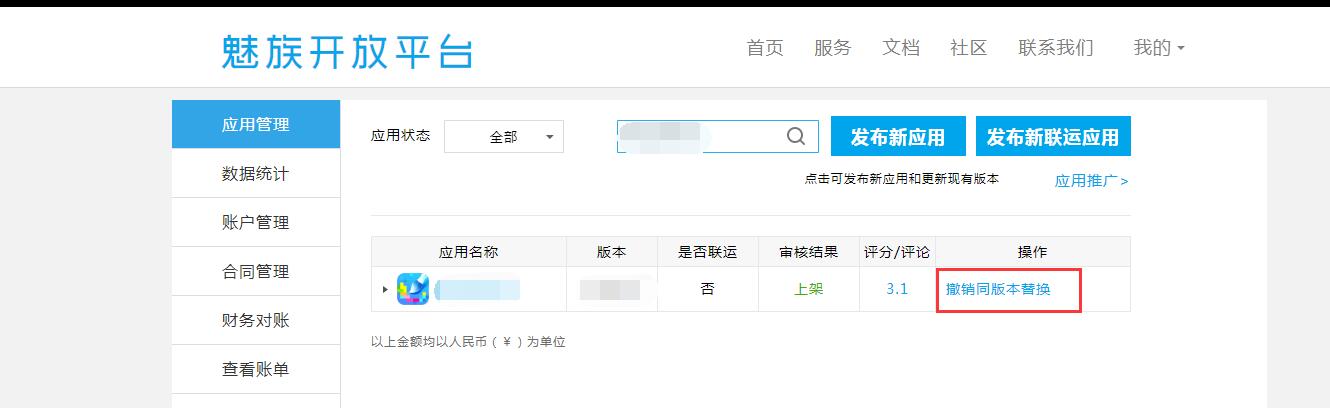
Task: Go to 首页 in top navigation
Action: (765, 48)
